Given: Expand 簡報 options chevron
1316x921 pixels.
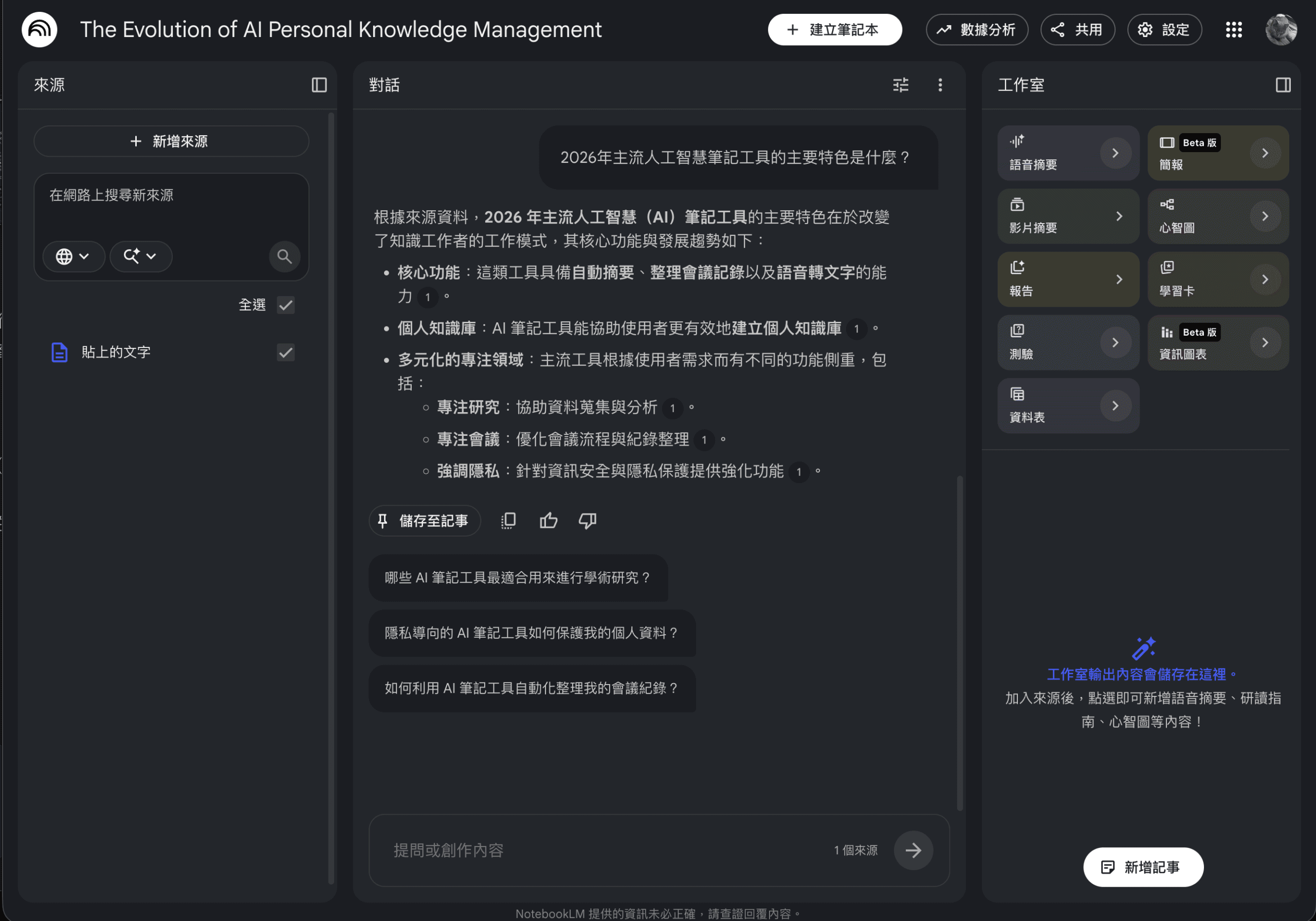Looking at the screenshot, I should tap(1265, 153).
